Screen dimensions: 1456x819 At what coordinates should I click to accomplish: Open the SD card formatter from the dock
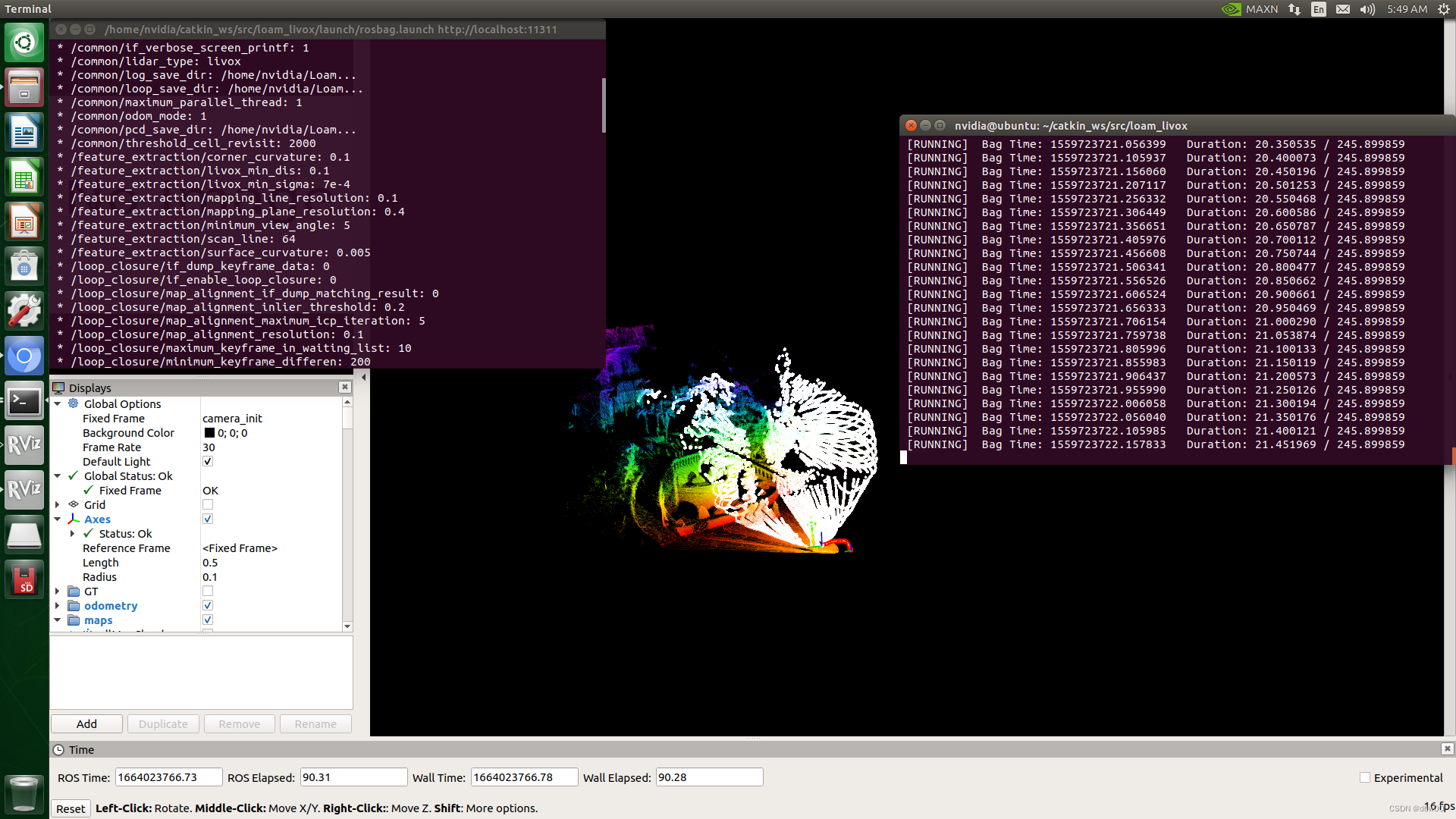24,579
